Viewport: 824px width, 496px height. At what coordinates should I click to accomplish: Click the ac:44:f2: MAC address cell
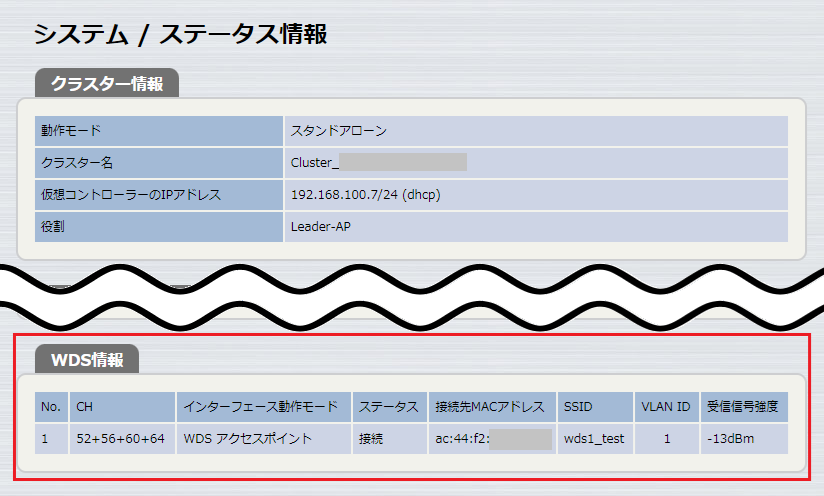492,439
